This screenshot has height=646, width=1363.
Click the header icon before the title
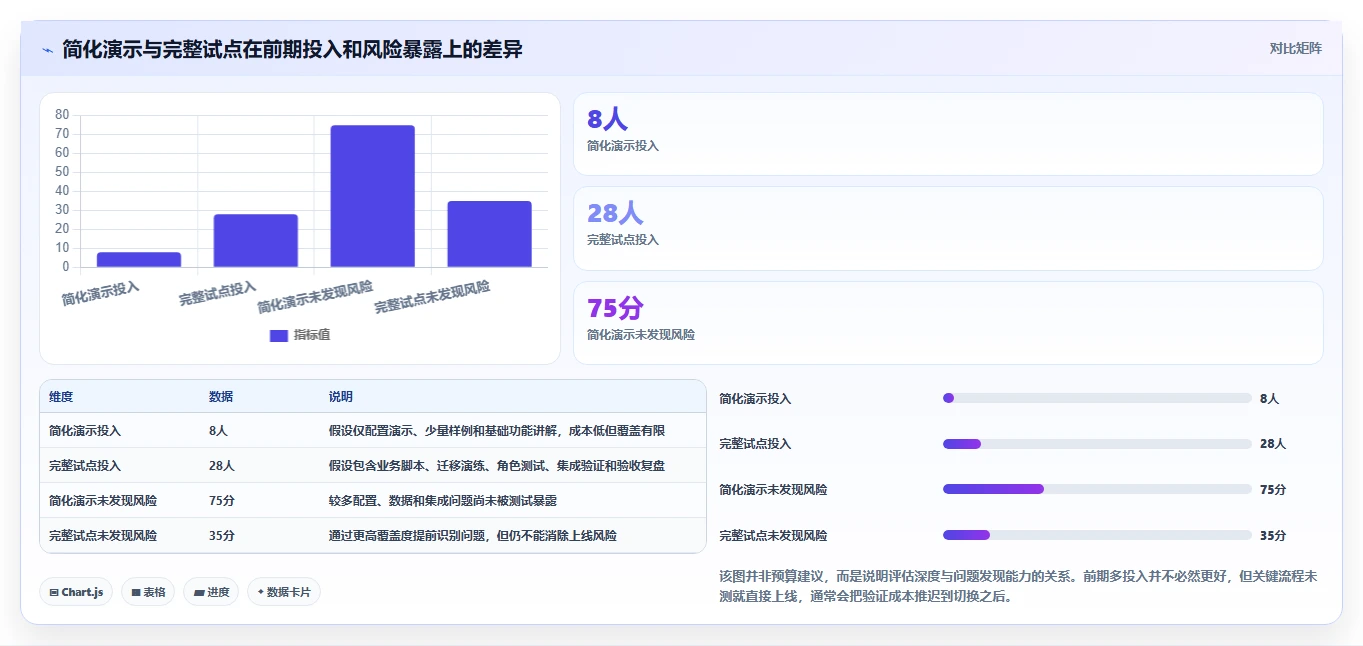(47, 49)
